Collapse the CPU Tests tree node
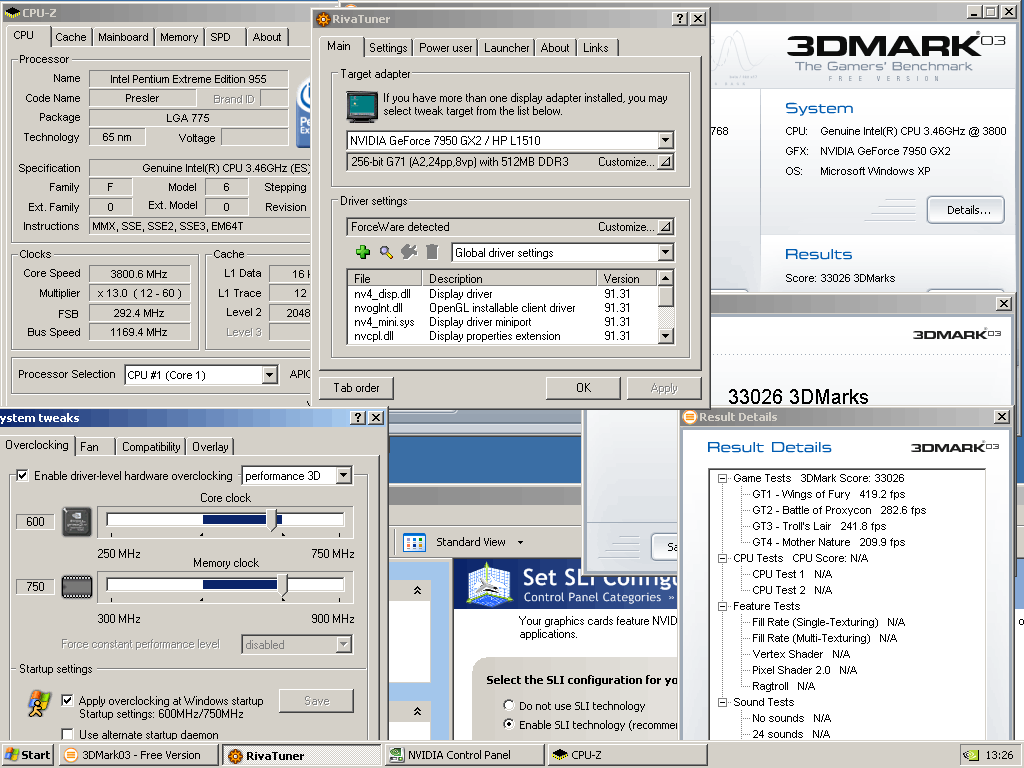 (722, 558)
